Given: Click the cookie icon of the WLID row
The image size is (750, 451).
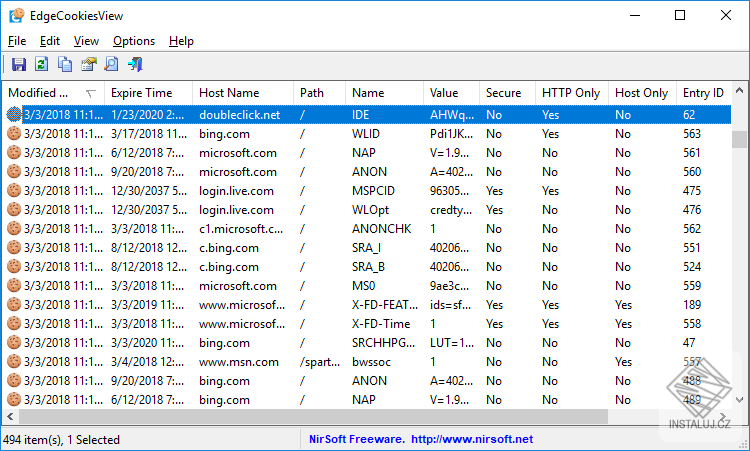Looking at the screenshot, I should [x=13, y=134].
